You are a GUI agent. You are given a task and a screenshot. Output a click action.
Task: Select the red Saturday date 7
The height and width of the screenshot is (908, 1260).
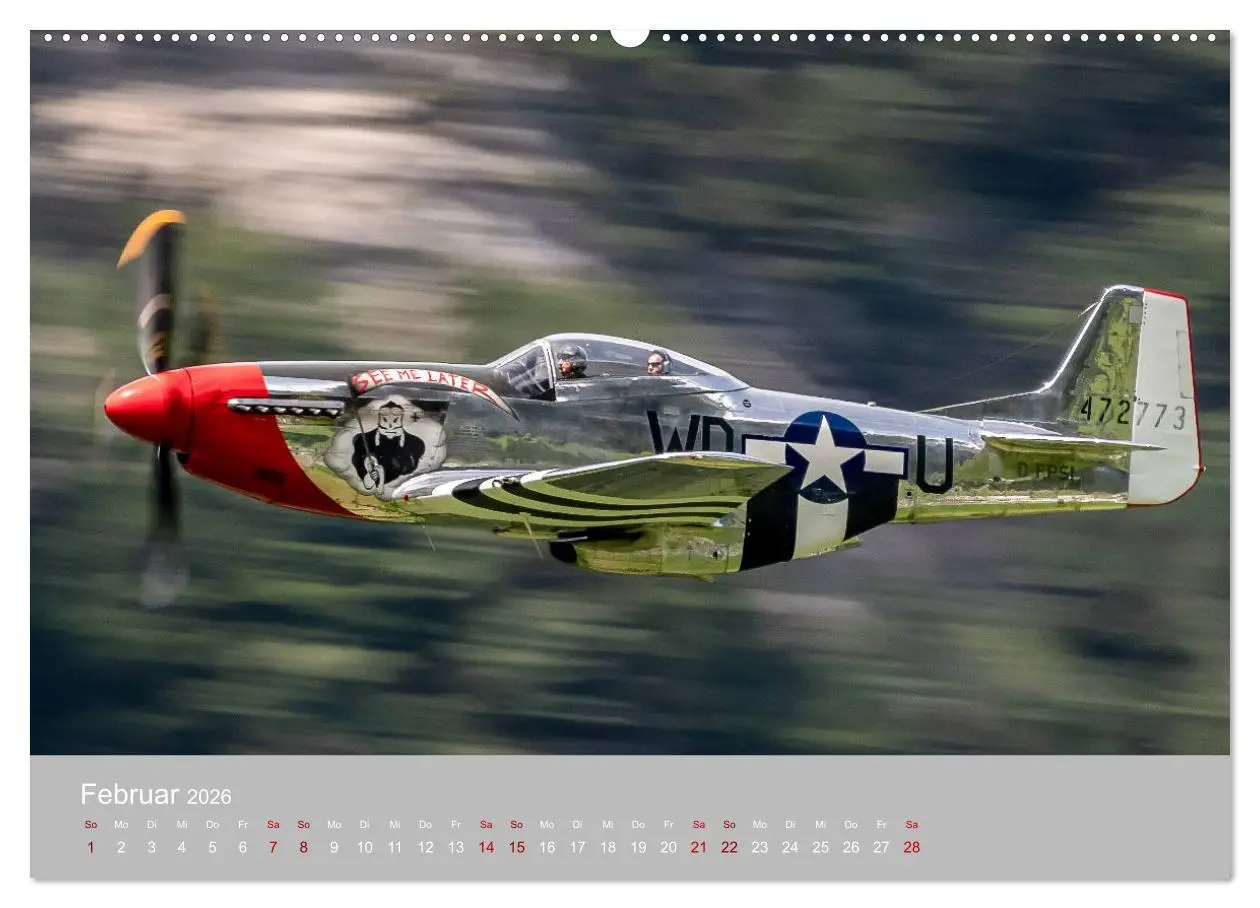[273, 846]
